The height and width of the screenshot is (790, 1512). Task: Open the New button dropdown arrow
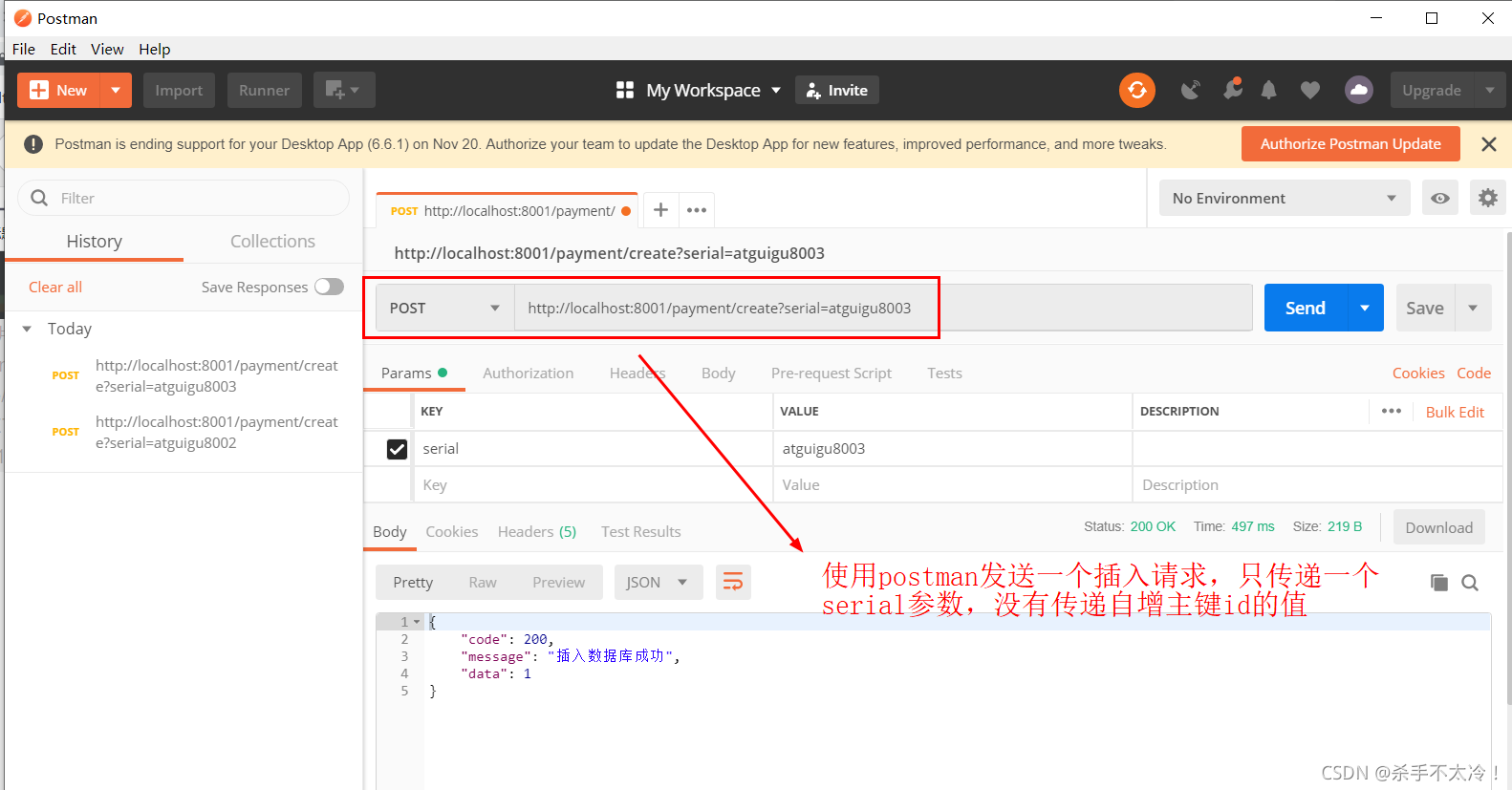point(116,90)
